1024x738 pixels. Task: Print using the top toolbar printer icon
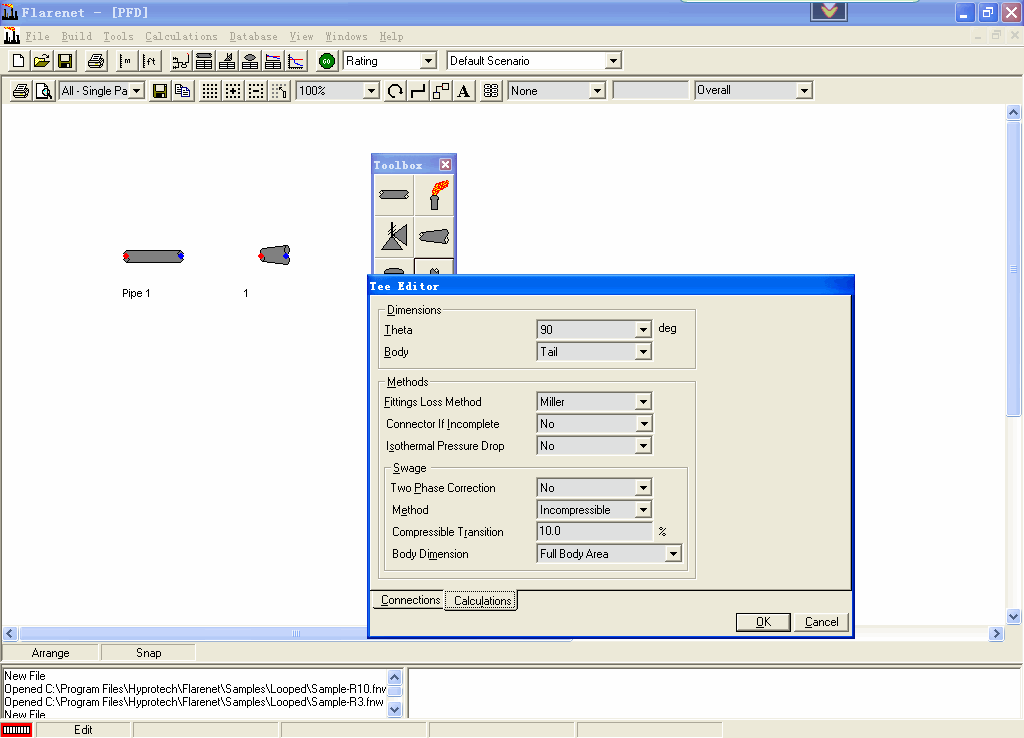[96, 61]
